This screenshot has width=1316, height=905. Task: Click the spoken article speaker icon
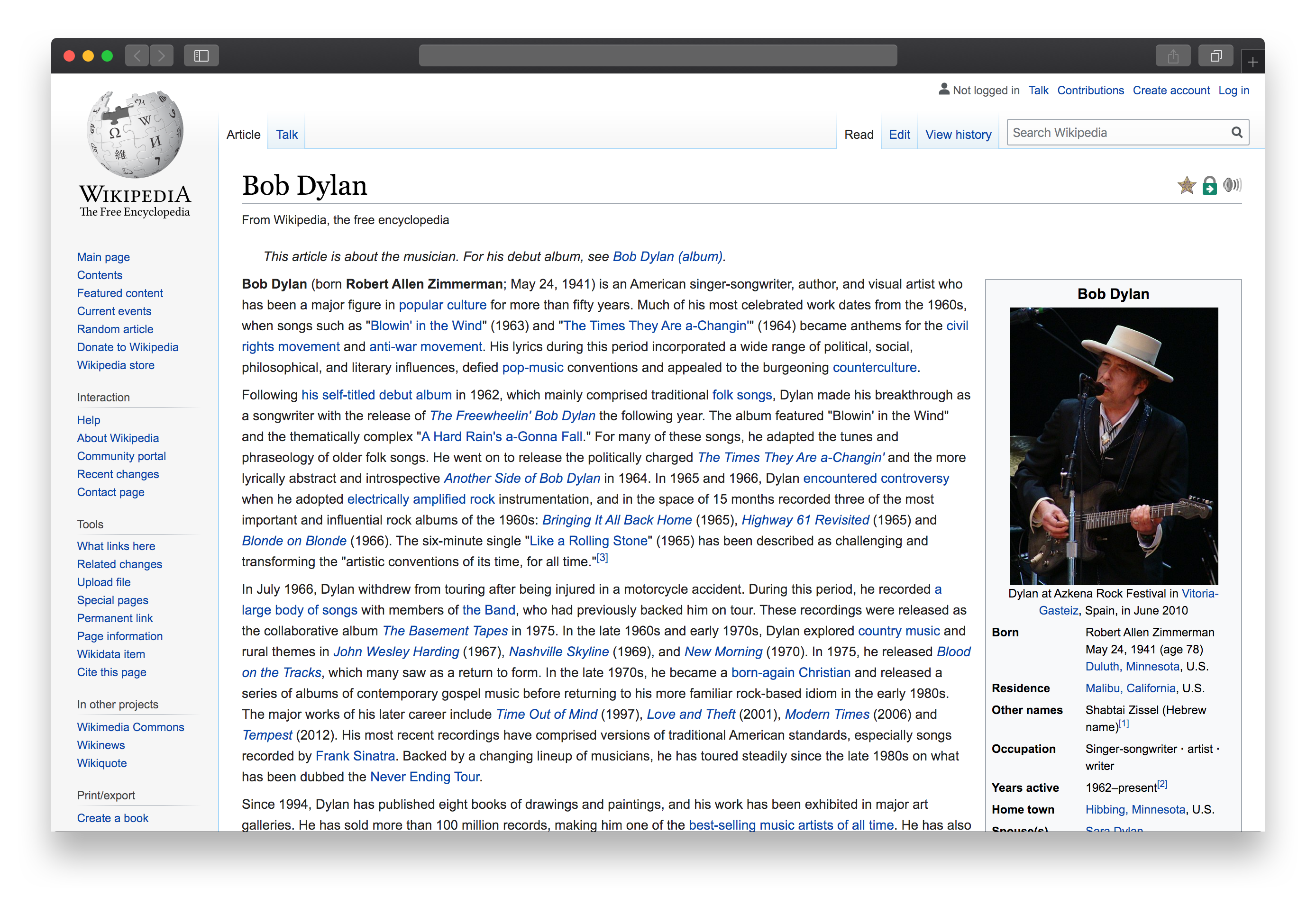tap(1233, 185)
